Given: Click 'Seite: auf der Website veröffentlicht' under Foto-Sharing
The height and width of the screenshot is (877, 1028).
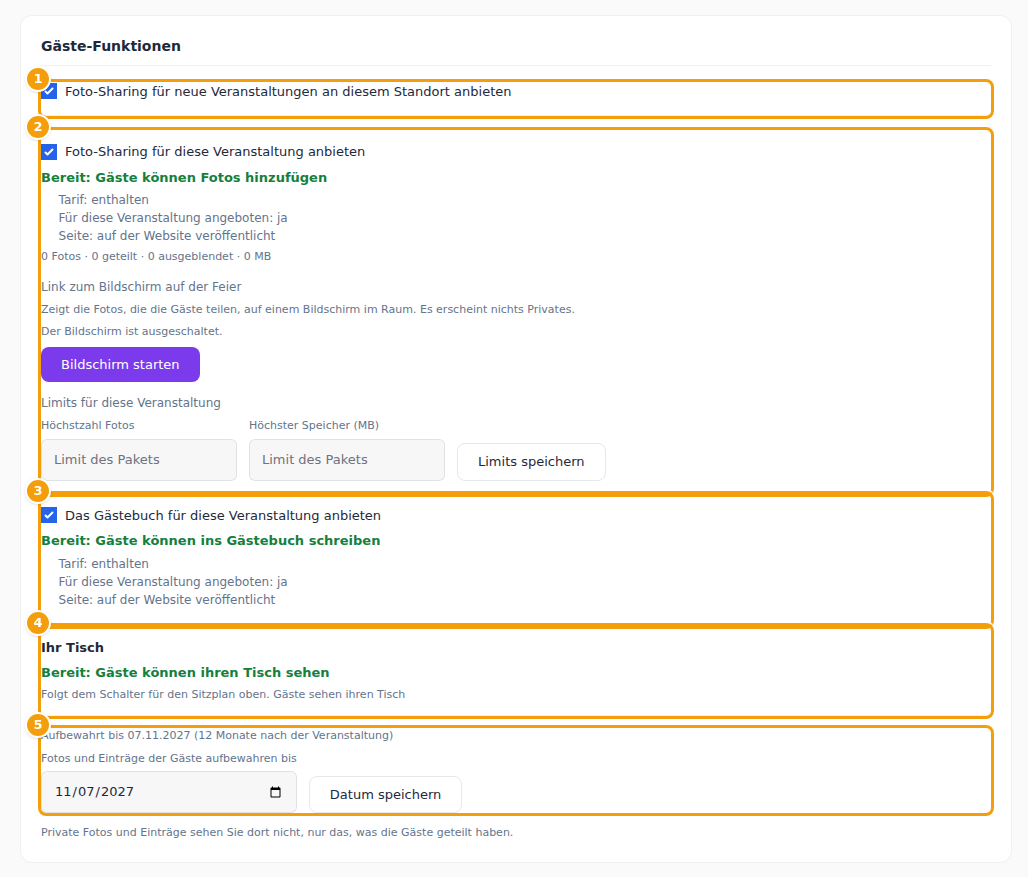Looking at the screenshot, I should point(167,236).
